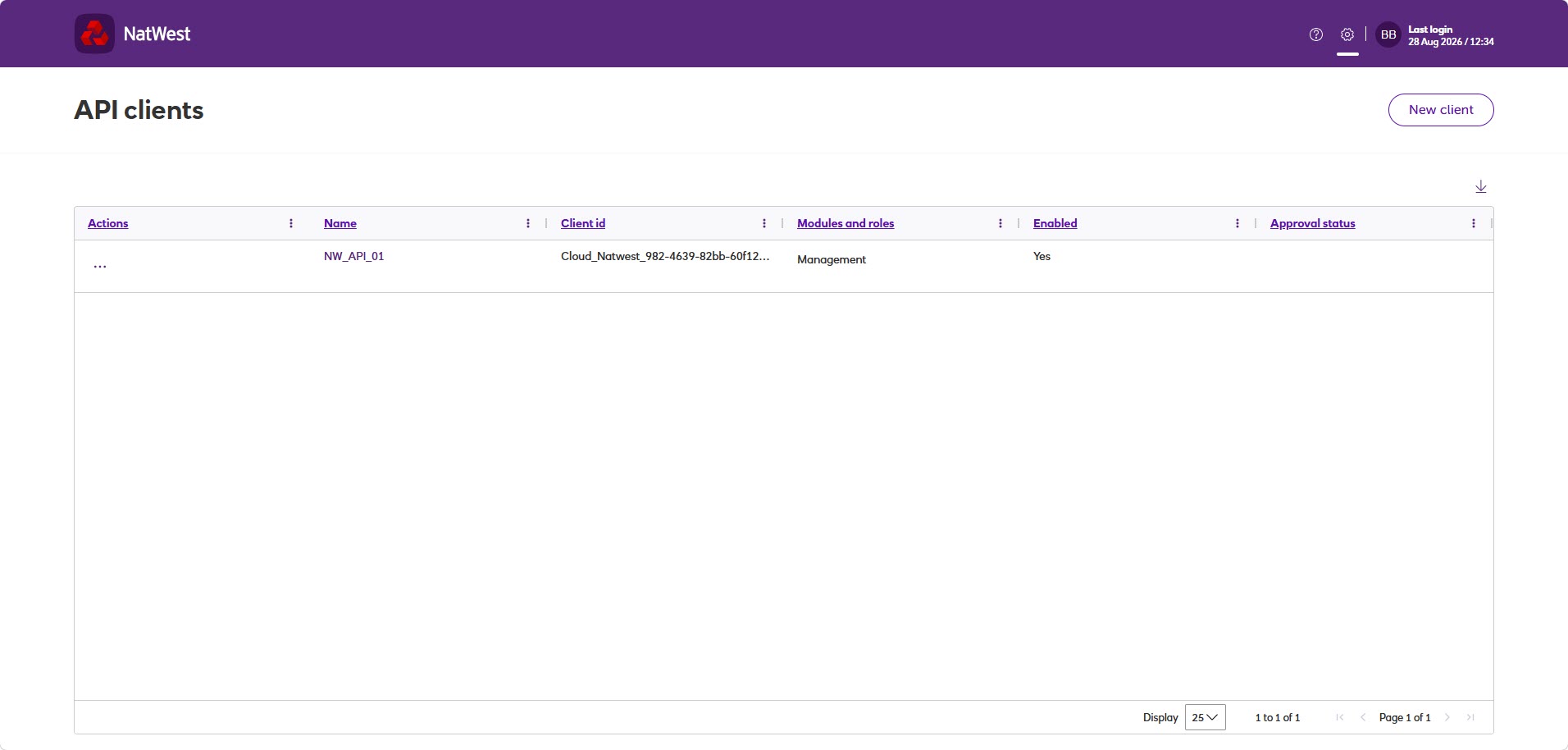
Task: Go to the next page arrow
Action: pos(1447,717)
